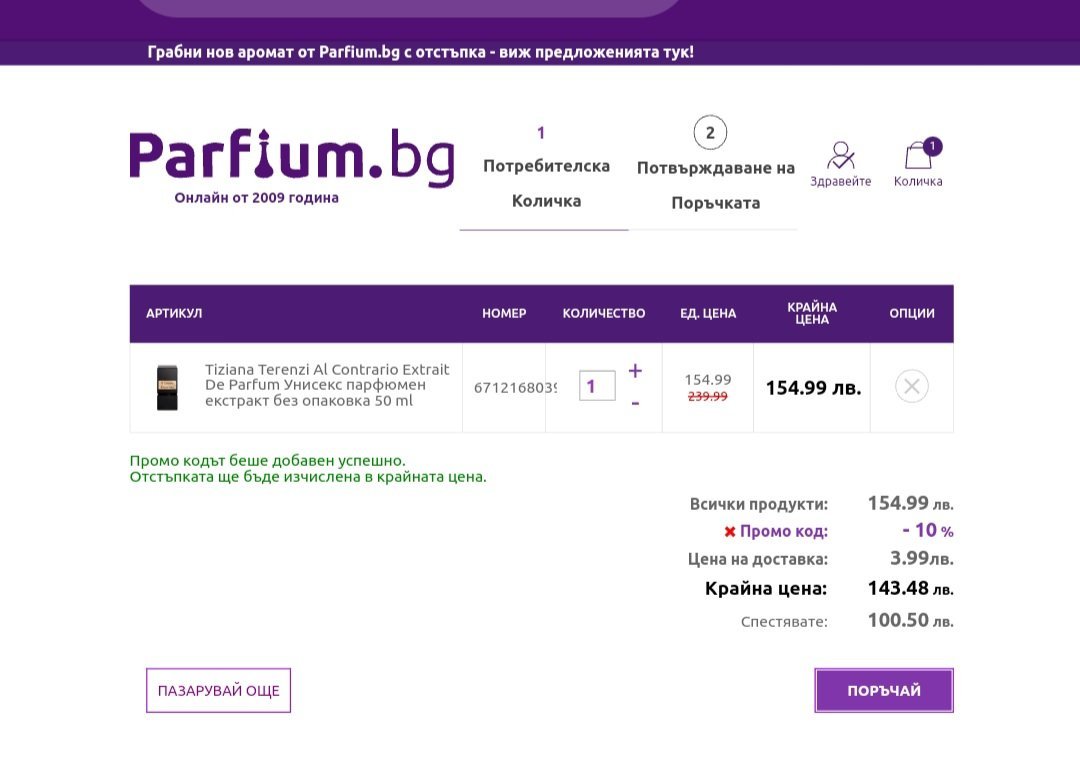Click the Промо код label

(784, 531)
